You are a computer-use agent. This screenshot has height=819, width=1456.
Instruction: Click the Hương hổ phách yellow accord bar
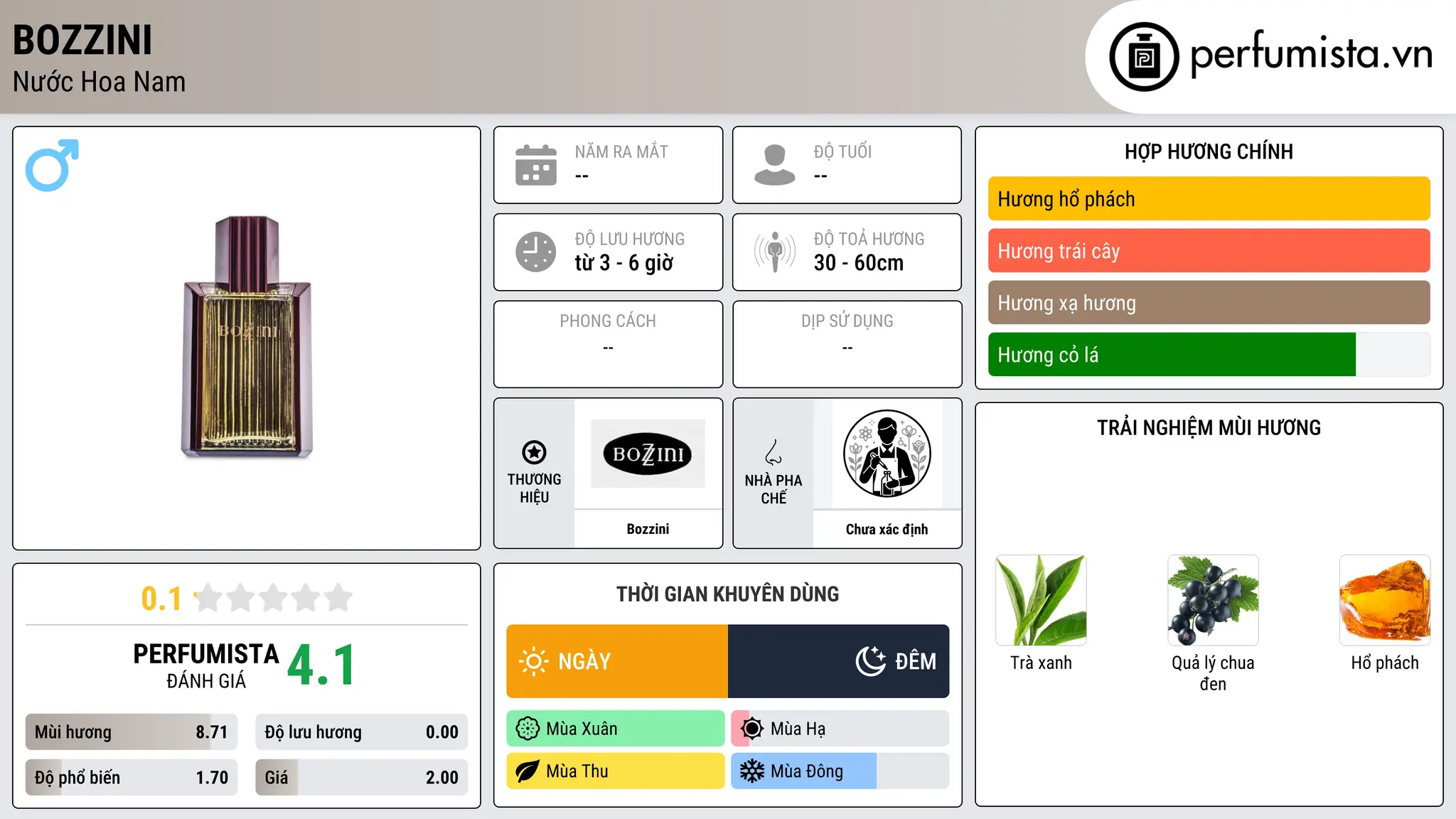pyautogui.click(x=1209, y=199)
